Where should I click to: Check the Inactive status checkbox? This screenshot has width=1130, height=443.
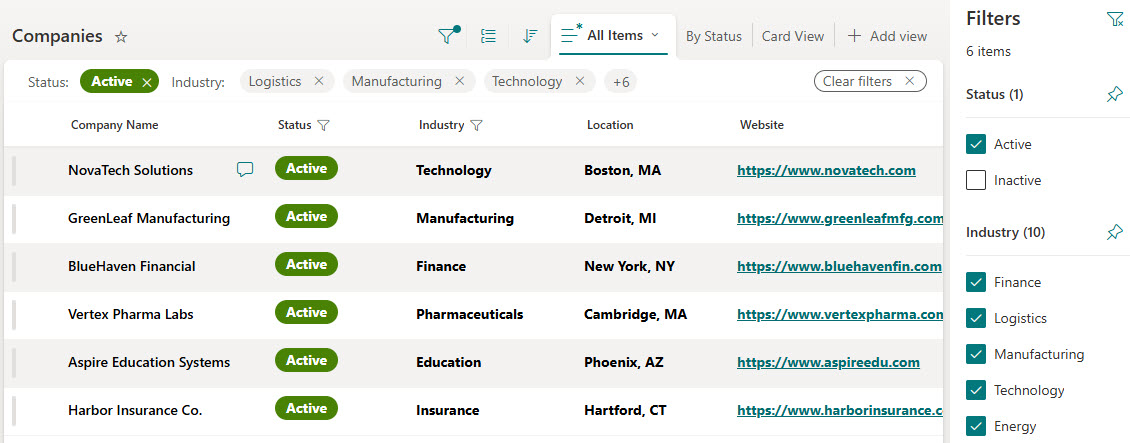coord(976,180)
